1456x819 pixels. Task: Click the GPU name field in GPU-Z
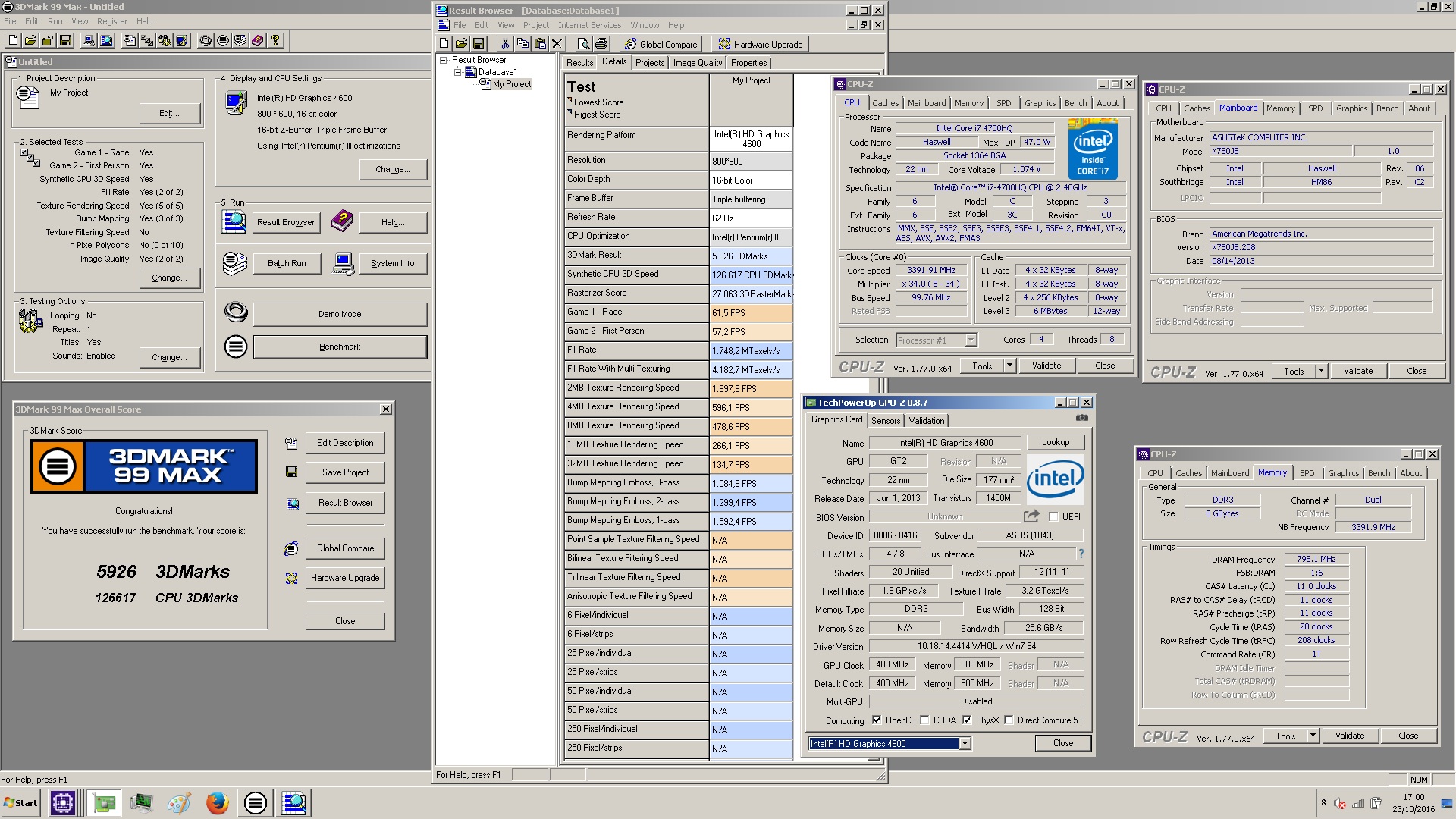[945, 443]
